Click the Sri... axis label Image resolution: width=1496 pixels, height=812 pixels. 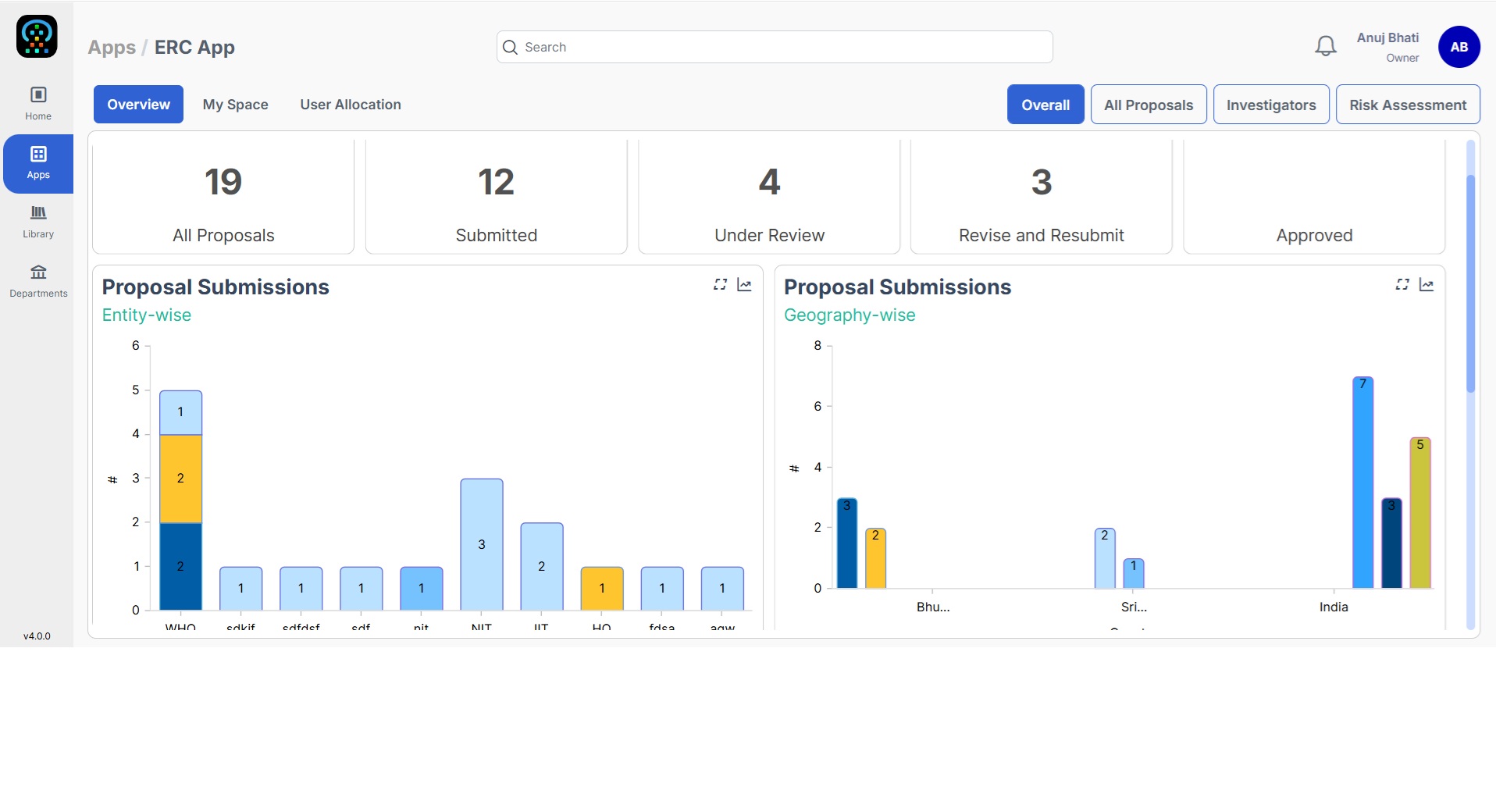click(x=1134, y=607)
